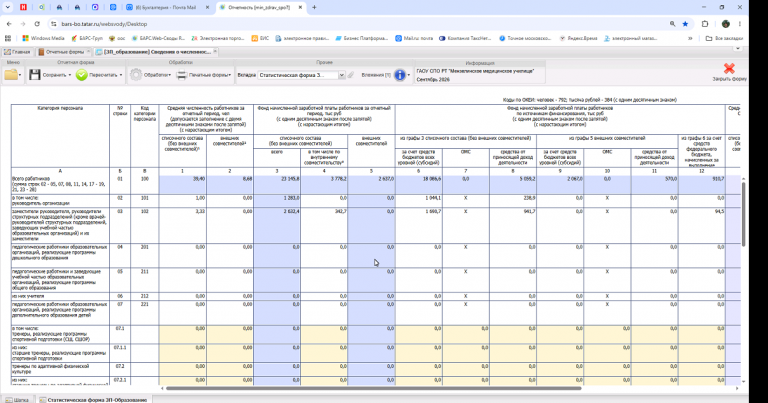
Task: Open the yellow folder Меню icon
Action: point(10,75)
